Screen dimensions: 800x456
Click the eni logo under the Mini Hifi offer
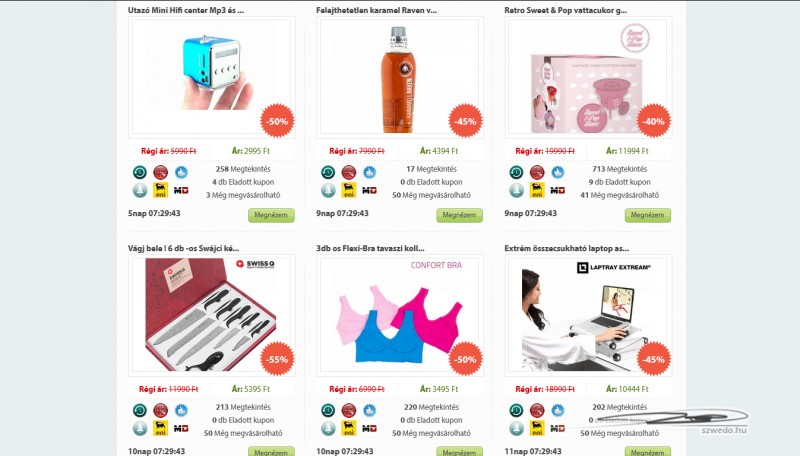coord(161,190)
